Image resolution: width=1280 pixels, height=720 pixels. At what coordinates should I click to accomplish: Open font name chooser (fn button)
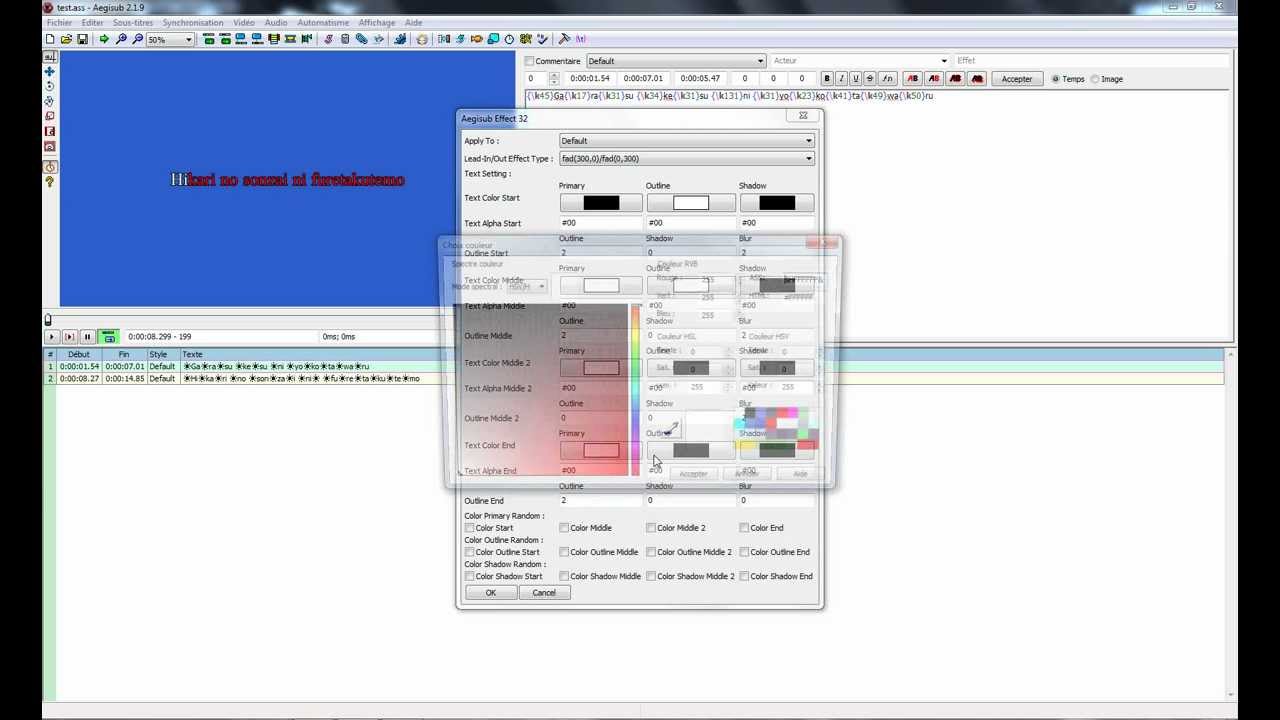point(887,79)
